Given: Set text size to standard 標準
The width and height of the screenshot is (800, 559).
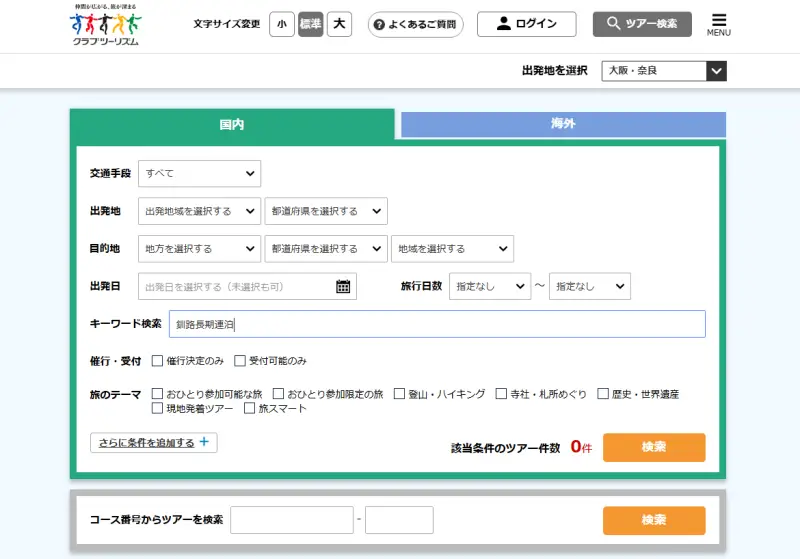Looking at the screenshot, I should (x=310, y=24).
